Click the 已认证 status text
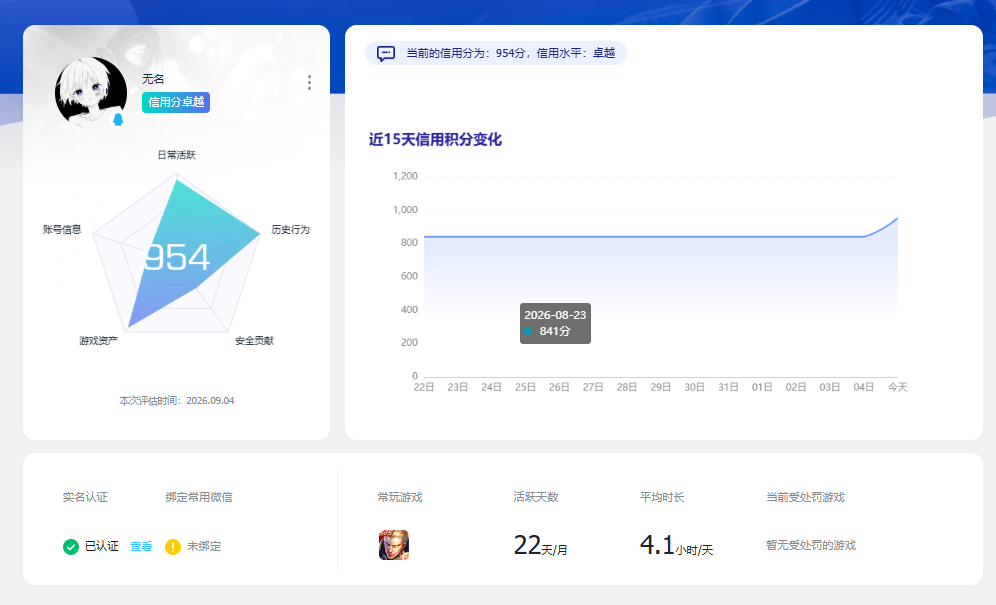The height and width of the screenshot is (605, 996). (102, 546)
